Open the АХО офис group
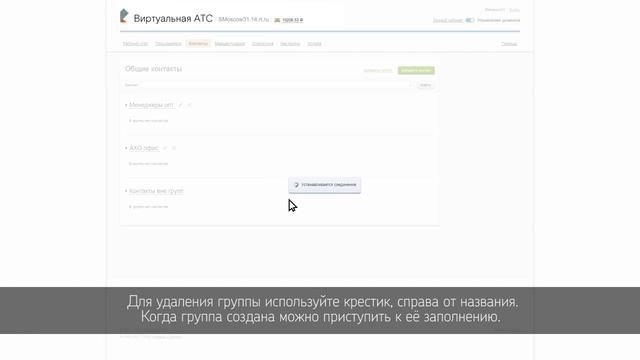 click(x=144, y=148)
